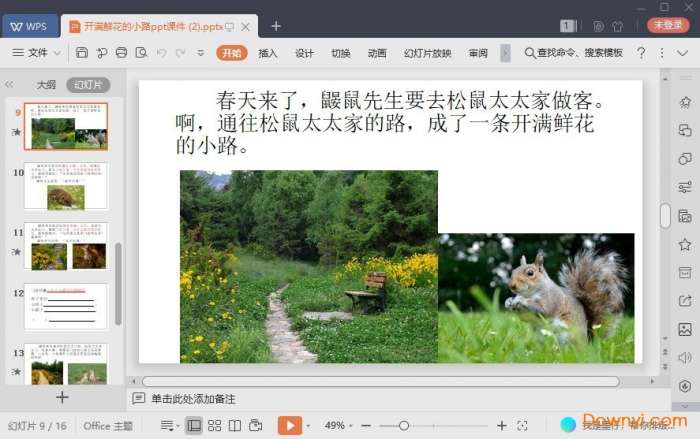Switch to 大纲 outline view

coord(46,84)
